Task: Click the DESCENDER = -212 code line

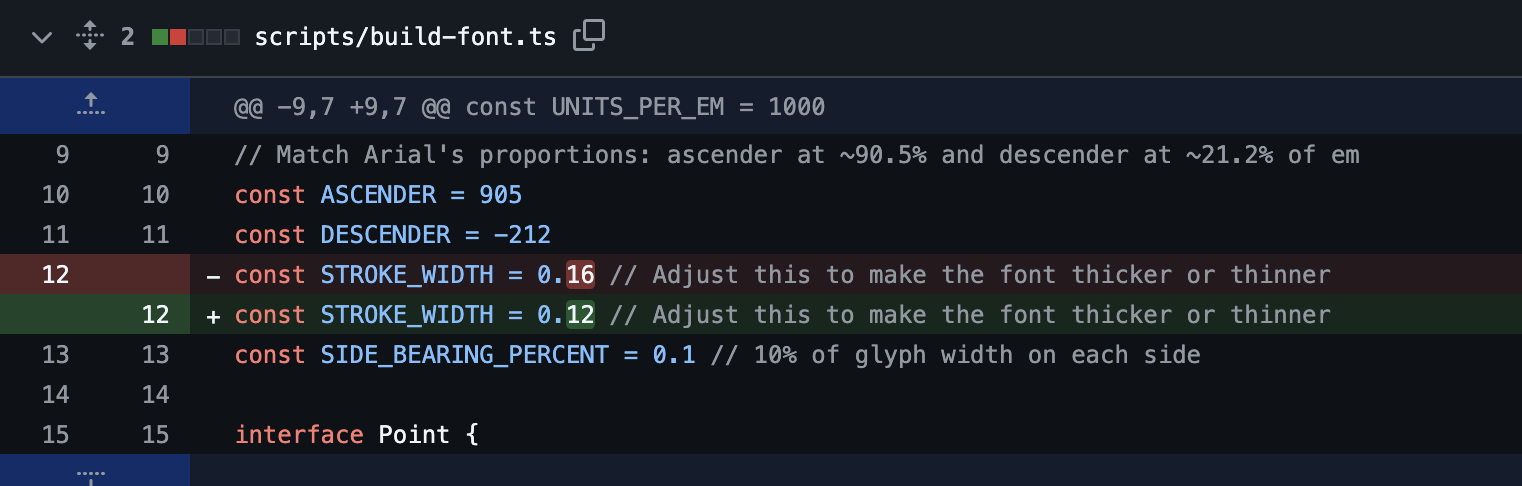Action: 393,235
